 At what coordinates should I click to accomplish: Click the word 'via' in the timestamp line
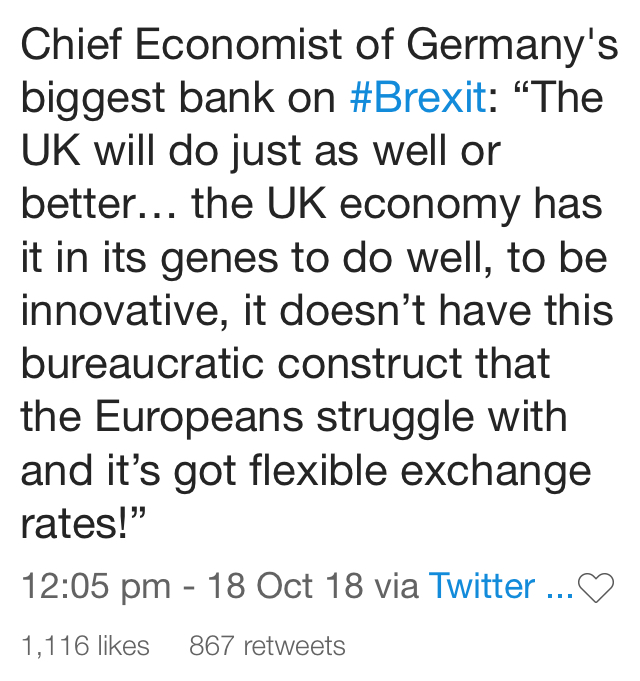pyautogui.click(x=396, y=586)
